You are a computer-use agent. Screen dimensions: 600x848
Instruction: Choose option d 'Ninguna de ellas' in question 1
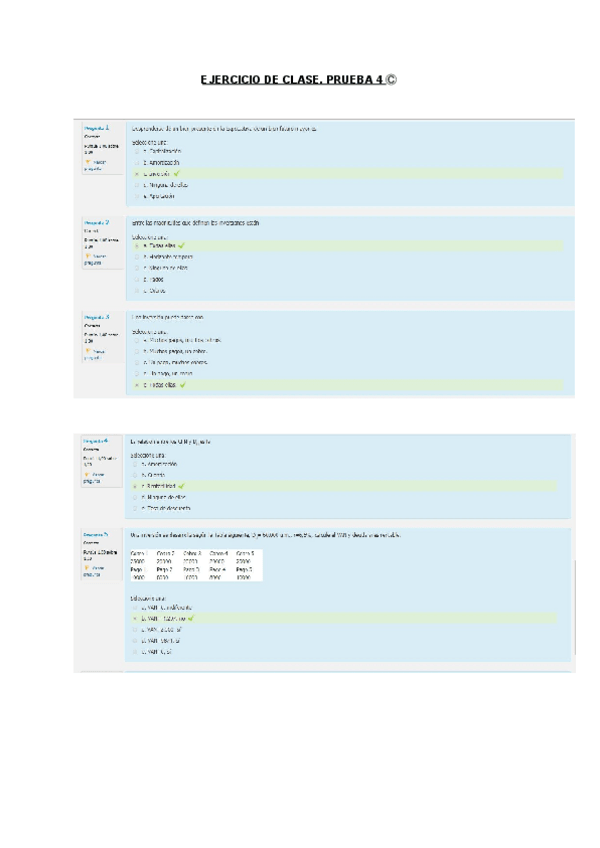(x=137, y=185)
